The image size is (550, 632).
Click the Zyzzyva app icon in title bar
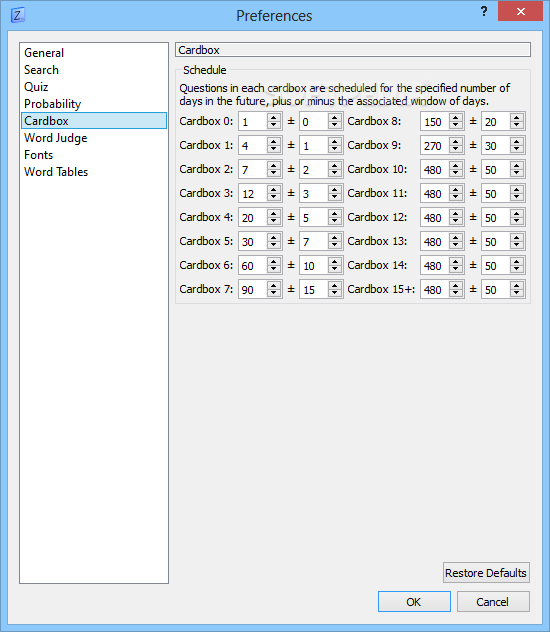click(17, 16)
